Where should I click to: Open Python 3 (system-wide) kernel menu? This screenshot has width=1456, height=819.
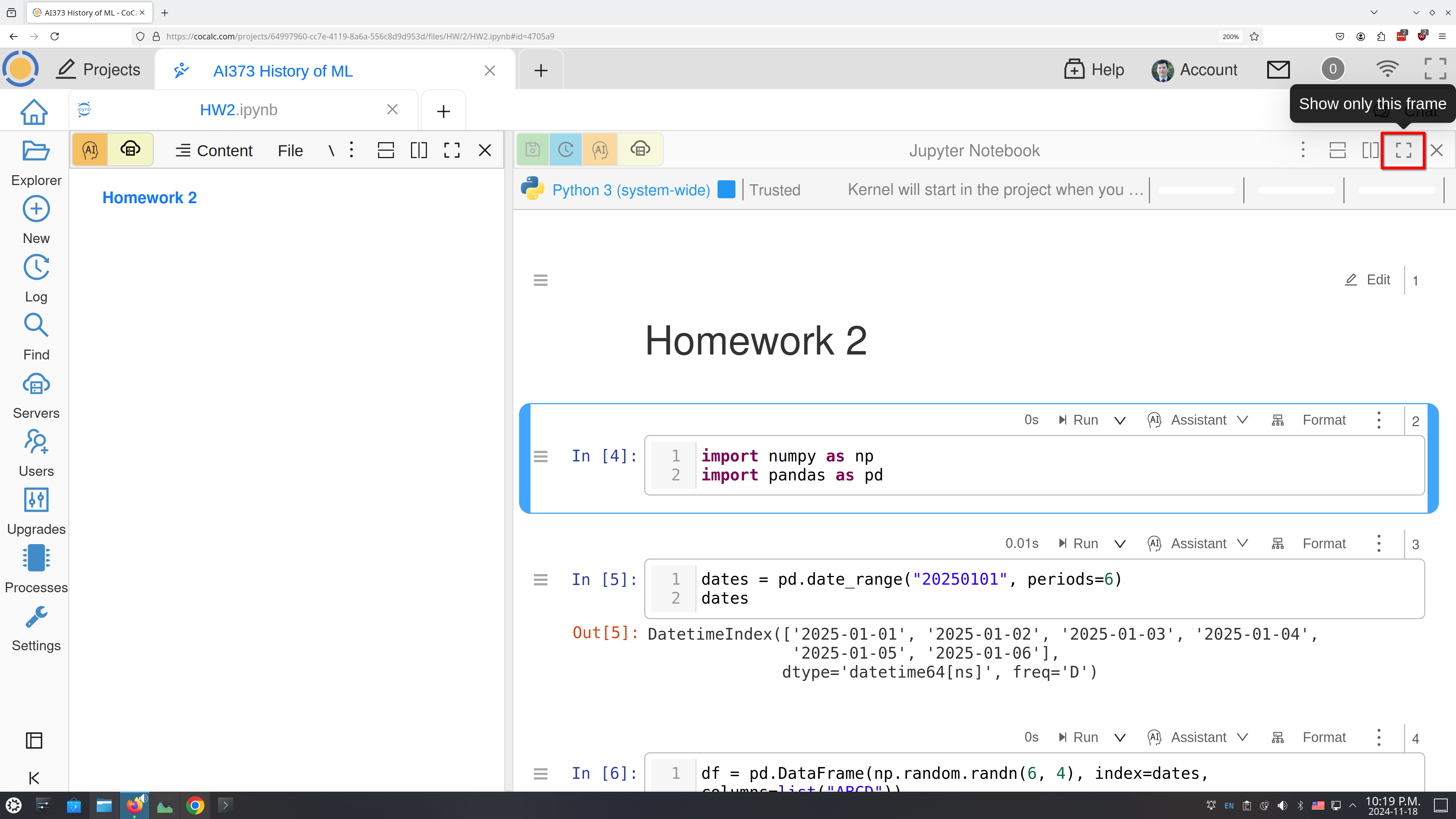tap(631, 190)
